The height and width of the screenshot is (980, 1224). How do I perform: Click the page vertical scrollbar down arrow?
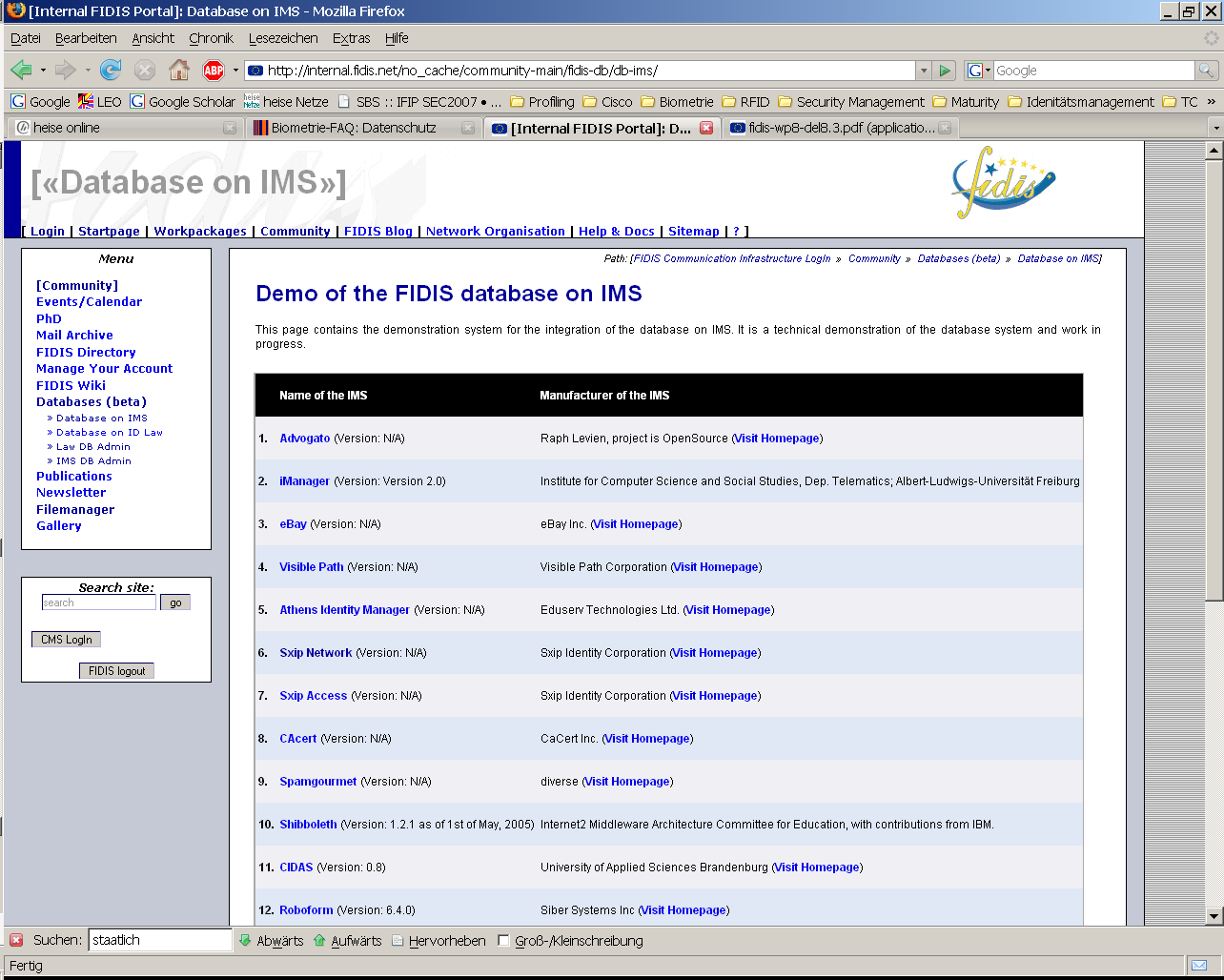pos(1214,916)
